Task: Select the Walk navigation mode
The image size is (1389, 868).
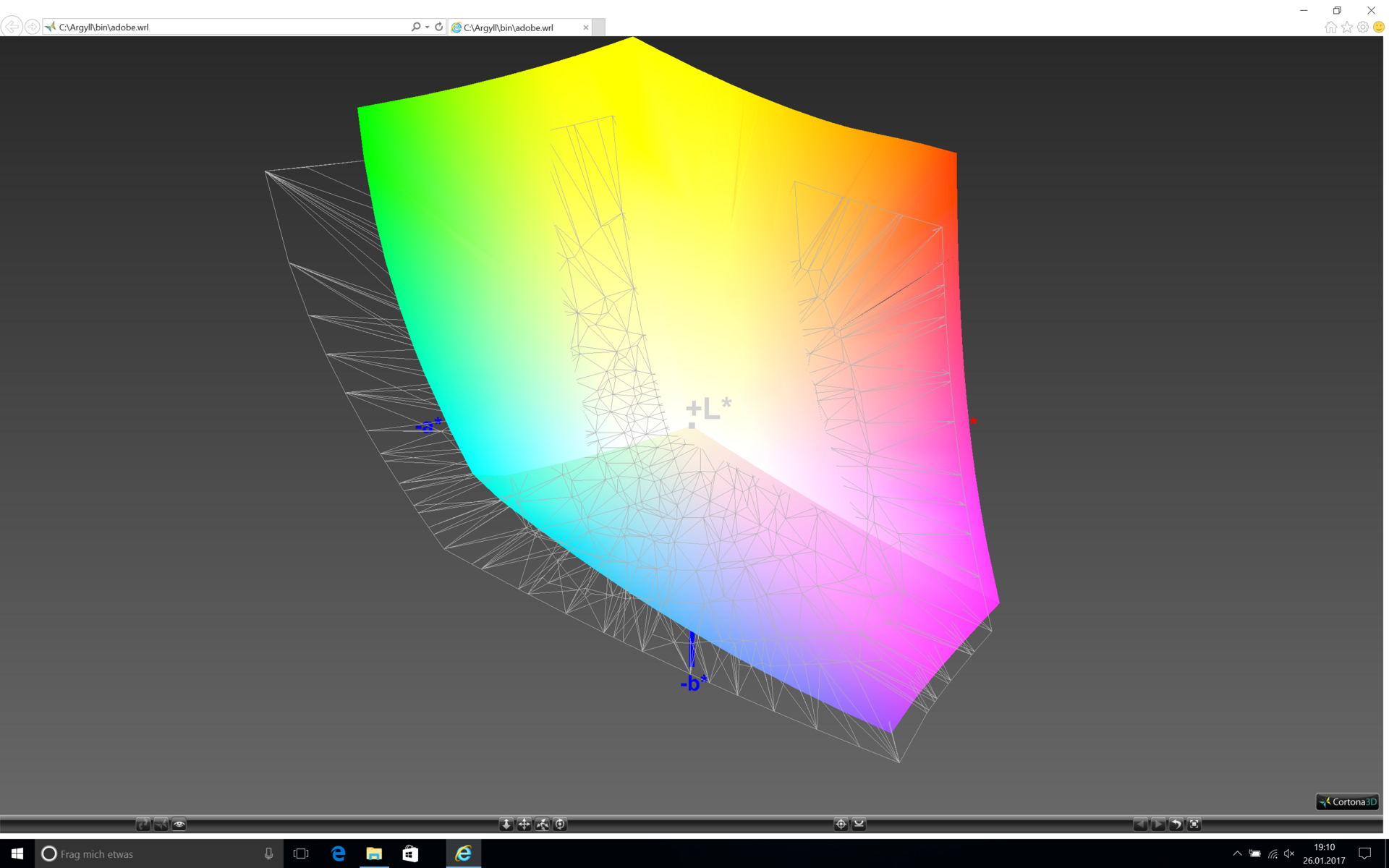Action: [143, 824]
